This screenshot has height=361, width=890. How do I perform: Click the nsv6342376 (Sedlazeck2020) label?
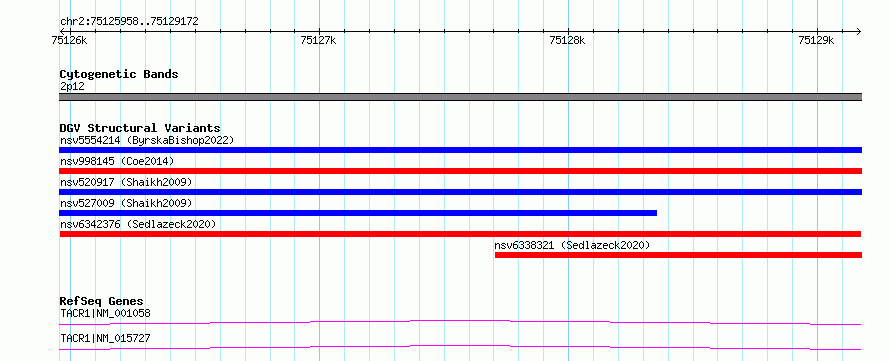click(x=138, y=224)
